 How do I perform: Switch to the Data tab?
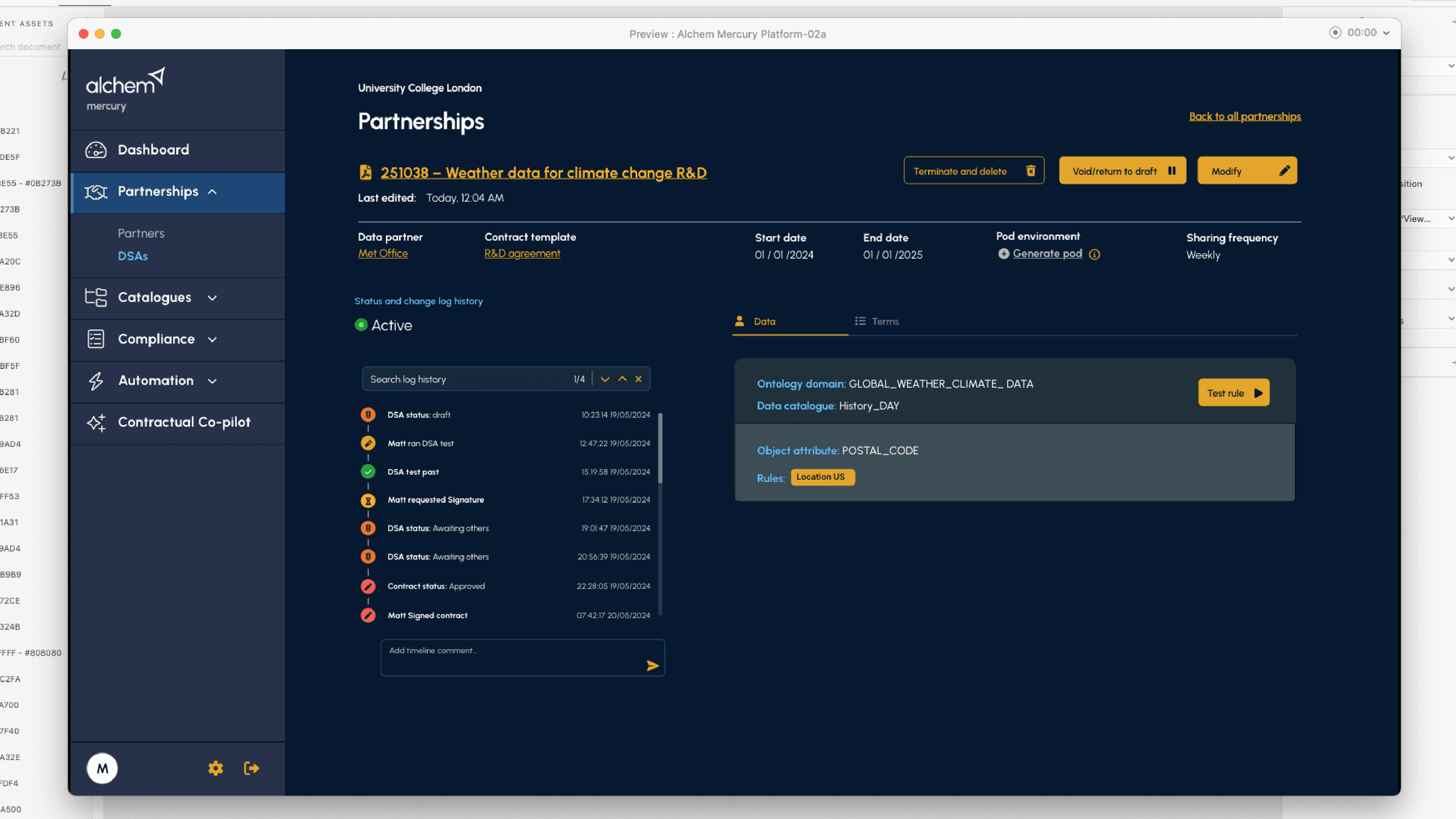[x=790, y=321]
